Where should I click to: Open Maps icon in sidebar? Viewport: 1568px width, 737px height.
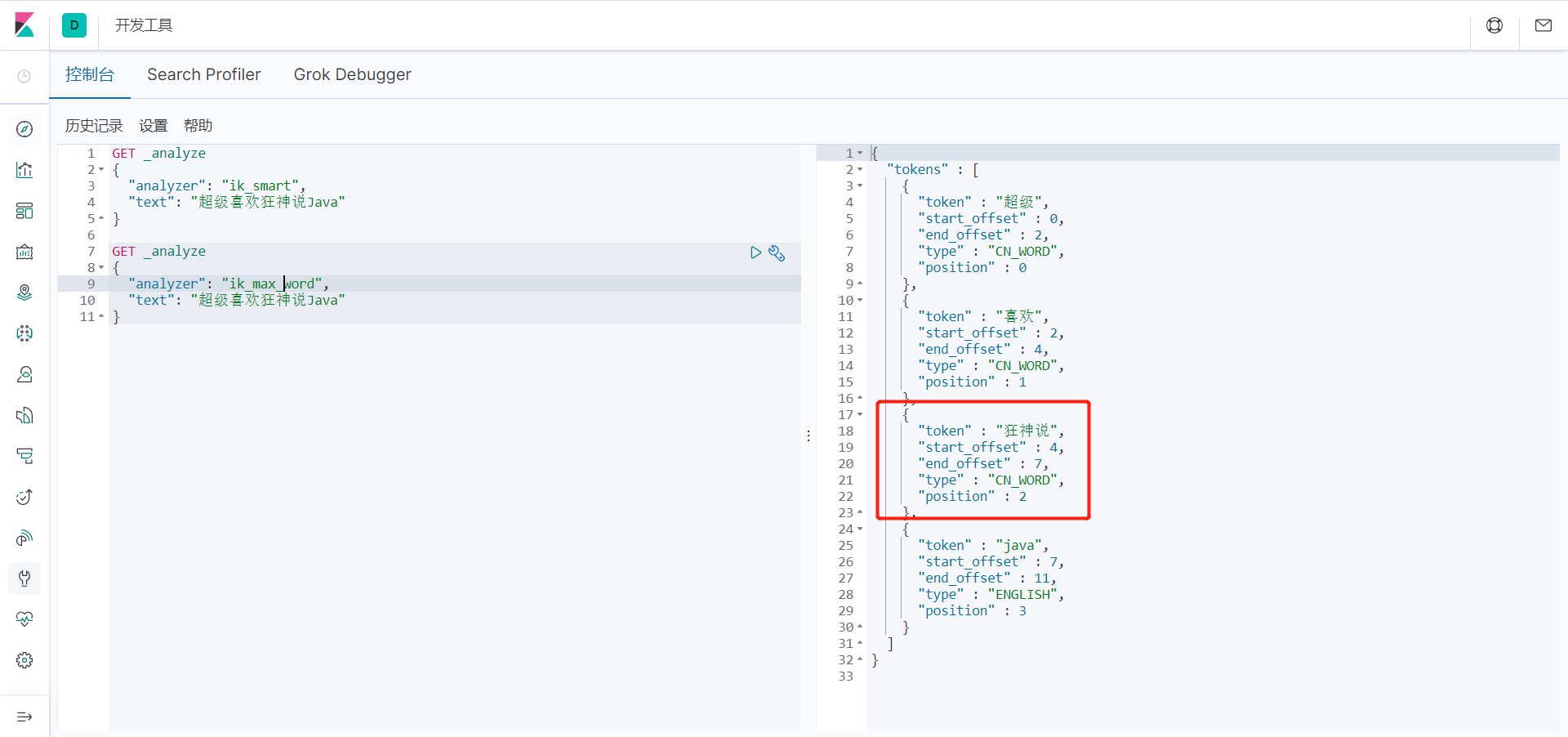pos(24,293)
